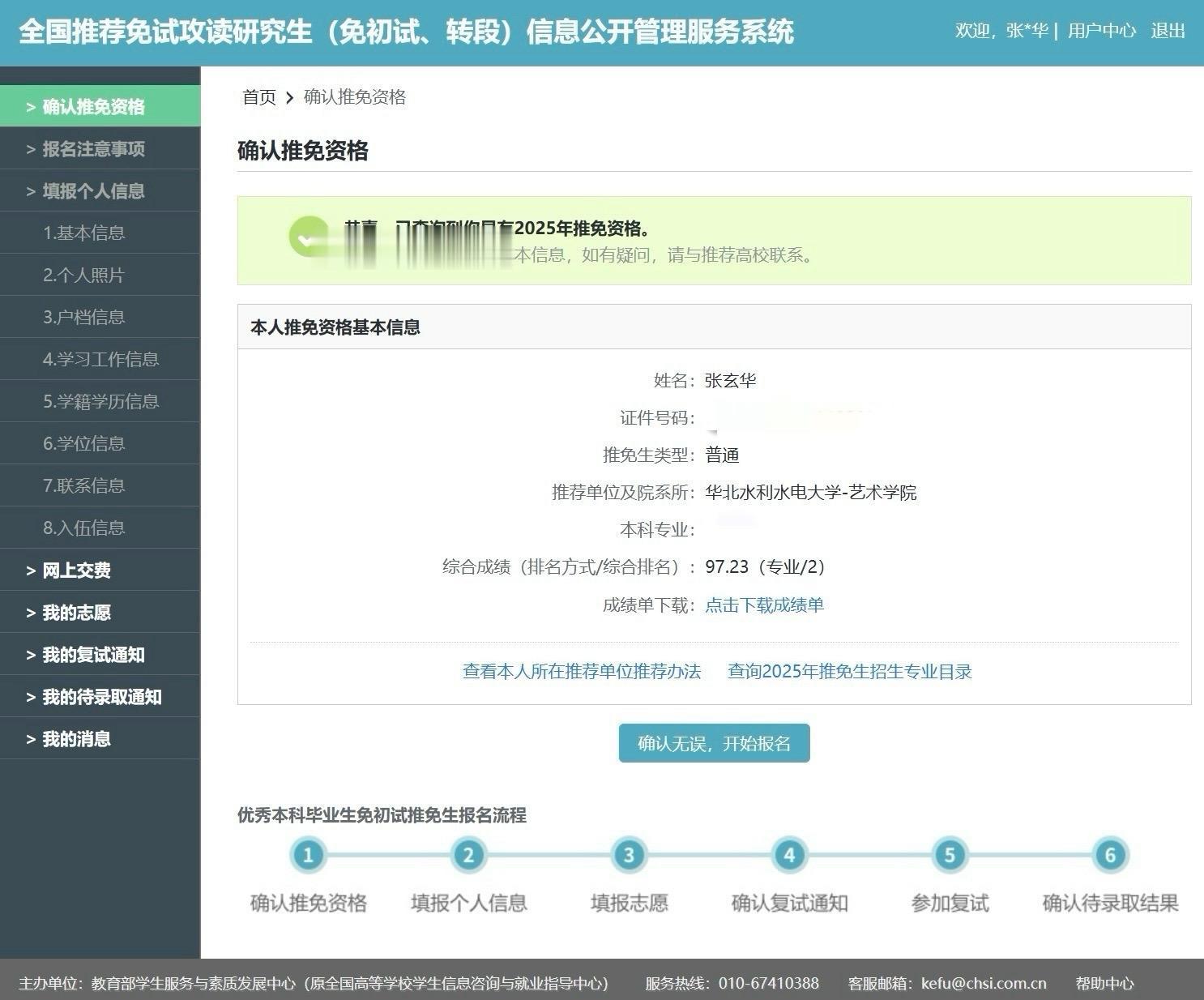The image size is (1204, 1000).
Task: Click step 4 circle for 确认复试通知
Action: 789,854
